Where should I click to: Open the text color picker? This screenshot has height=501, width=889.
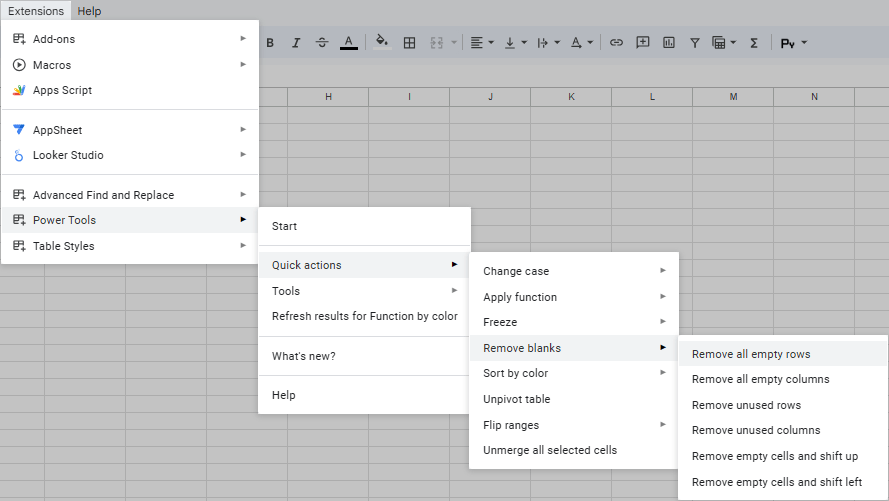coord(349,43)
